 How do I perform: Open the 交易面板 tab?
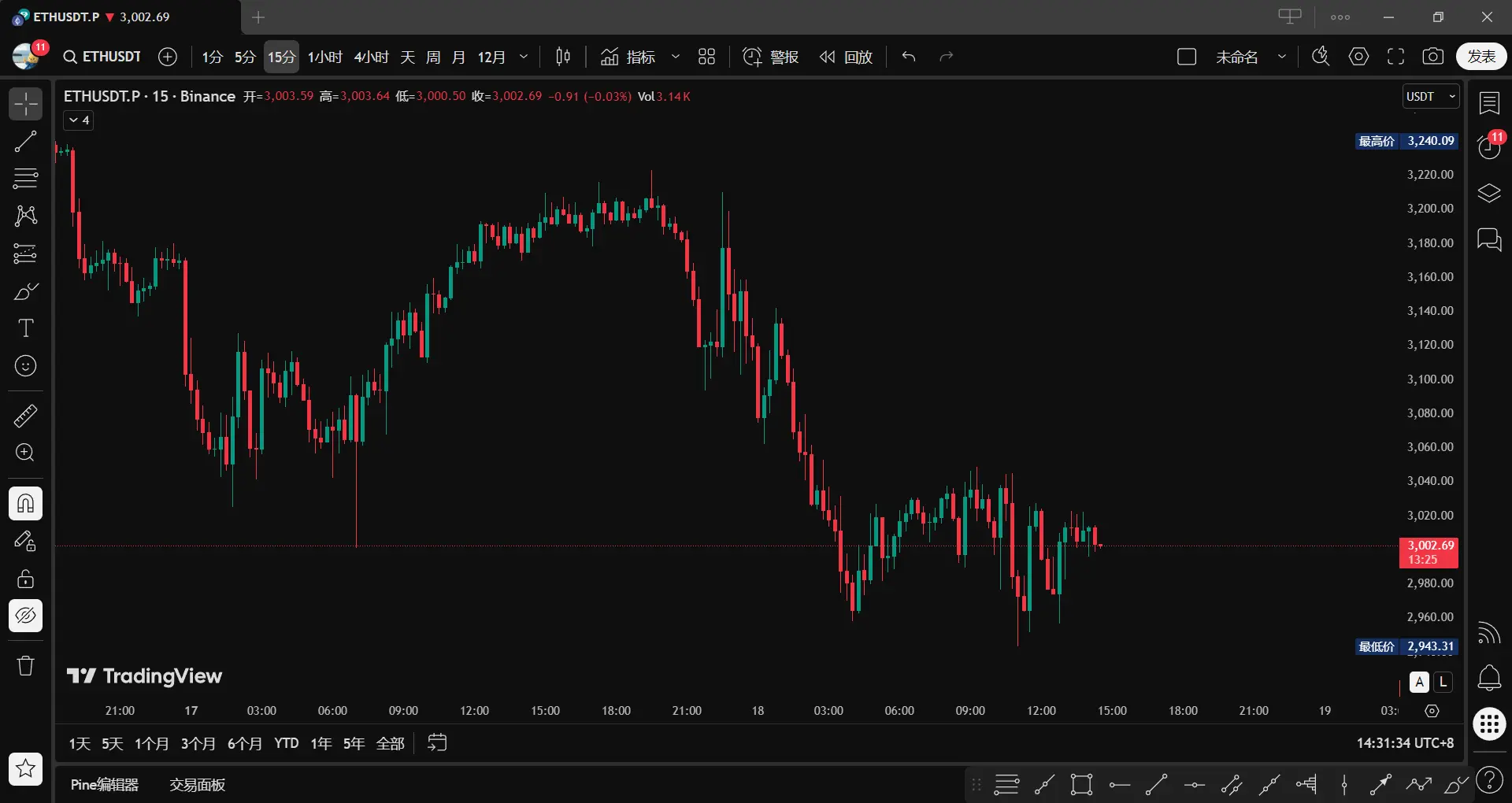point(198,785)
